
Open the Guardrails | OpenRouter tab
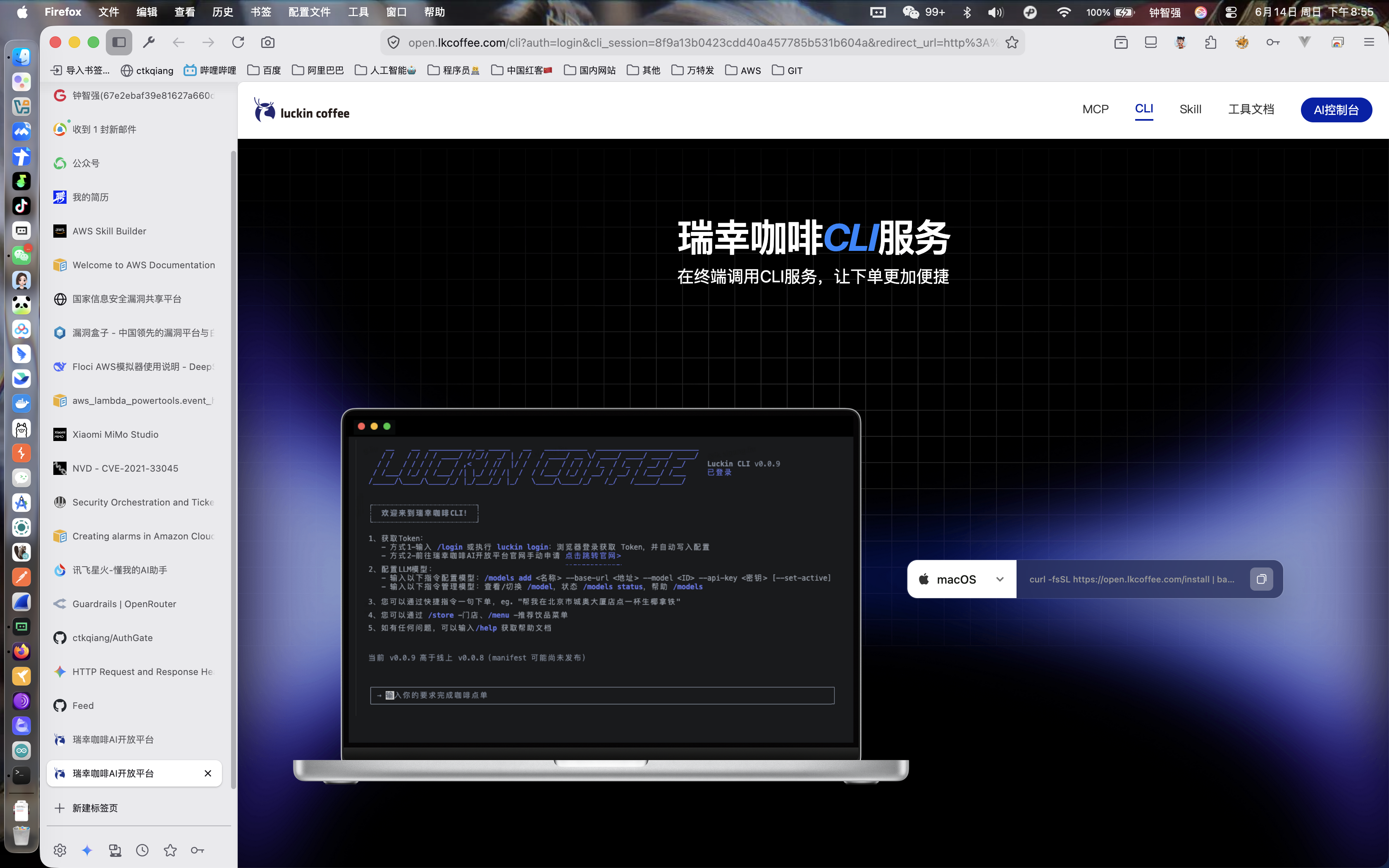coord(134,604)
